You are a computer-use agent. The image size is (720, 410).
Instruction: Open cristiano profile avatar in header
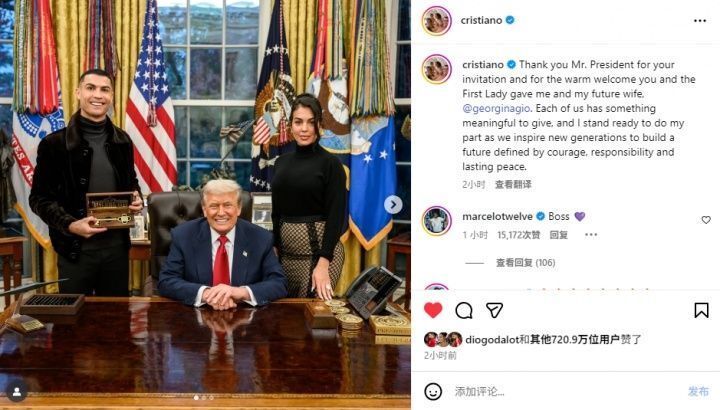click(436, 21)
